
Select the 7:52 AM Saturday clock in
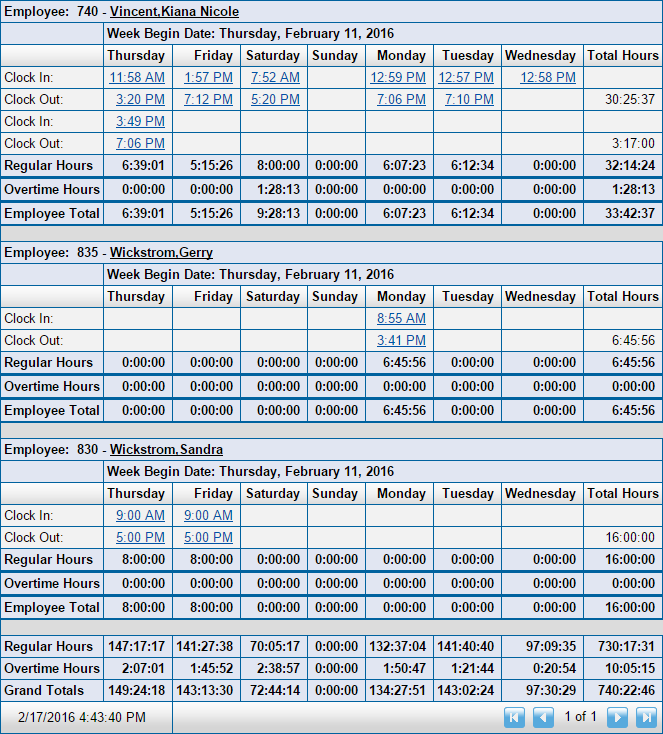tap(275, 78)
